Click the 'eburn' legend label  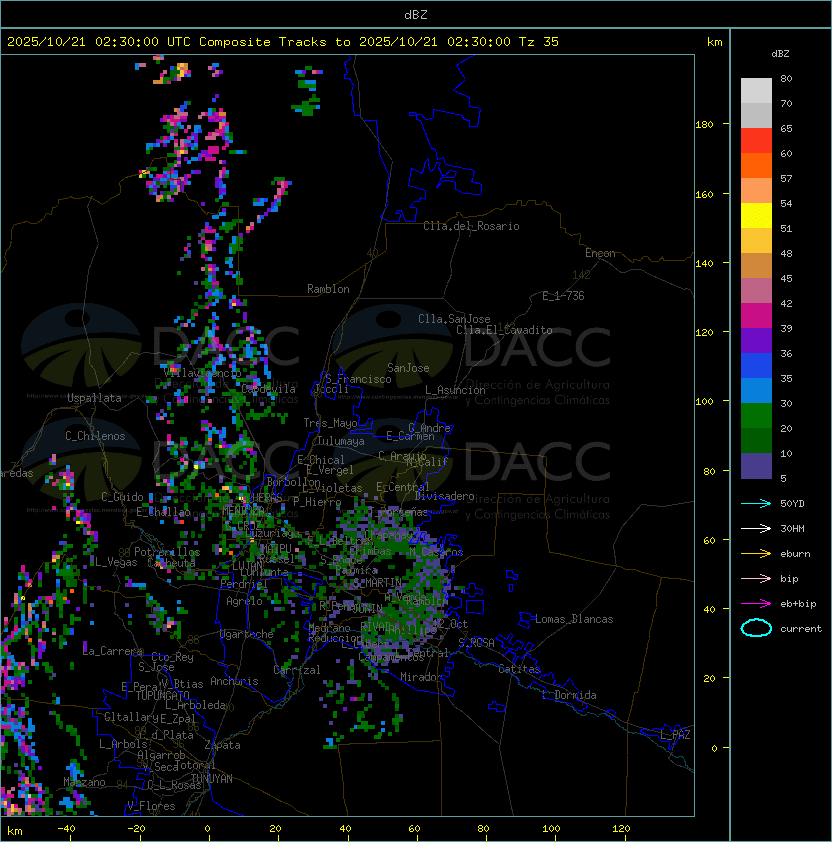point(795,554)
